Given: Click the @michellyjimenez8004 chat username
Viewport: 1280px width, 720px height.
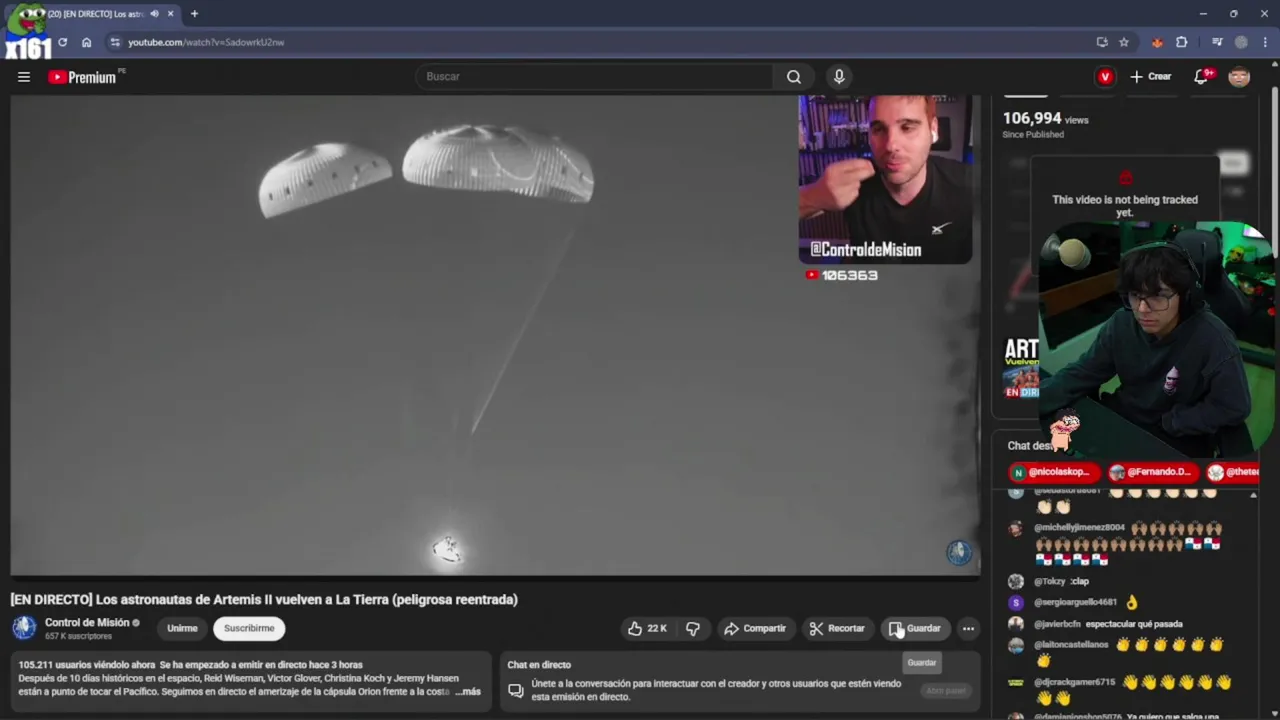Looking at the screenshot, I should point(1079,527).
